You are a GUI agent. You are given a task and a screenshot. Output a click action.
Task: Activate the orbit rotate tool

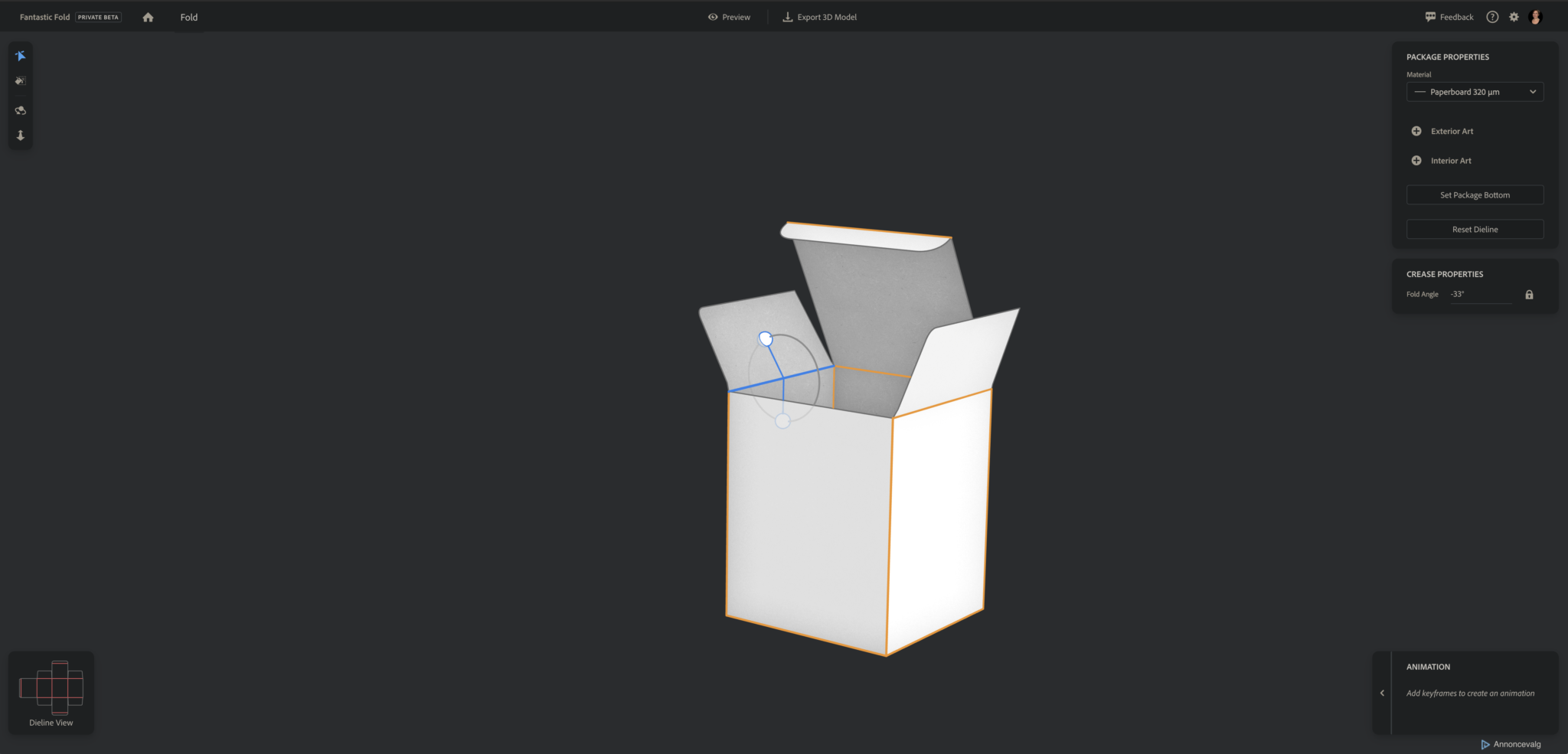point(20,110)
